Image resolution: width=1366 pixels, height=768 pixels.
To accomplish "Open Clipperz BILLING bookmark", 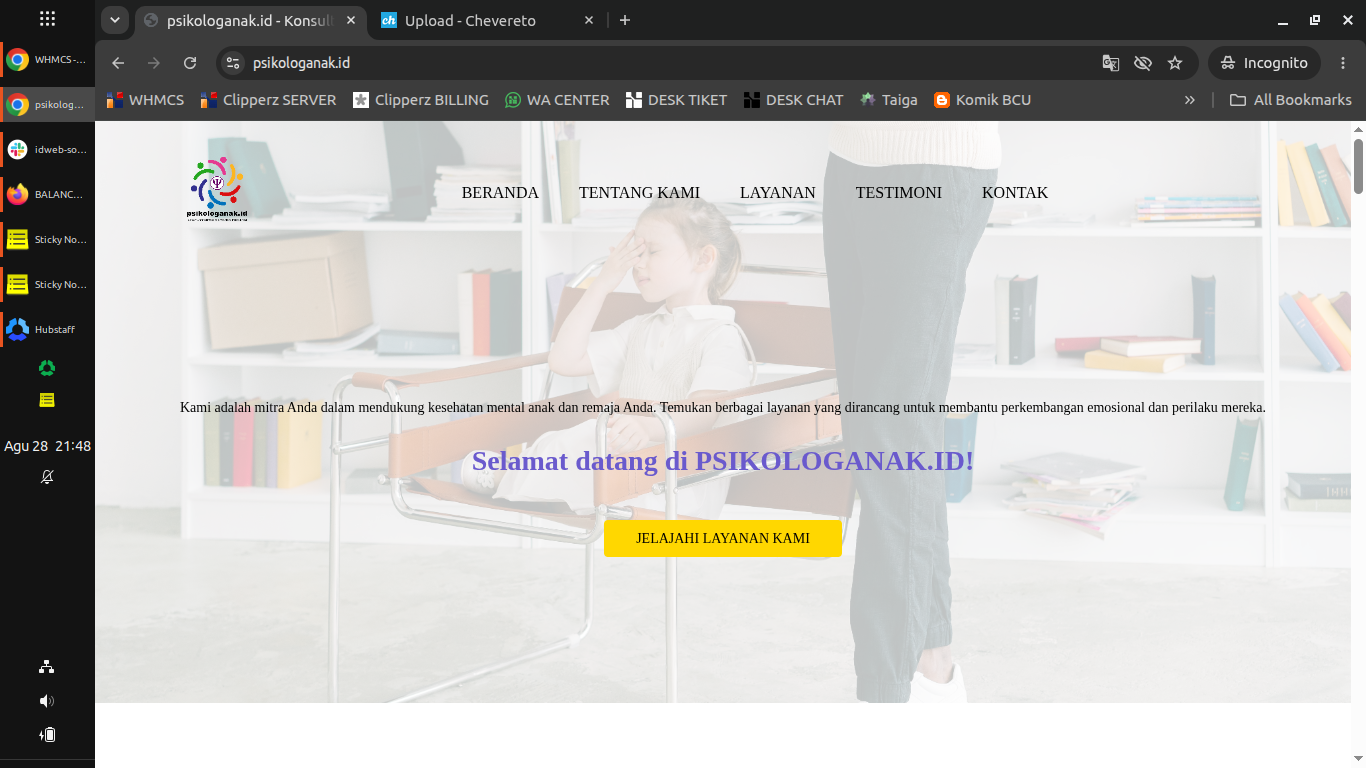I will [421, 100].
